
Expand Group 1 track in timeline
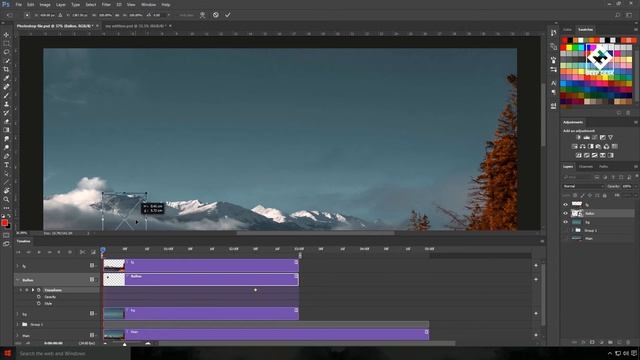18,324
